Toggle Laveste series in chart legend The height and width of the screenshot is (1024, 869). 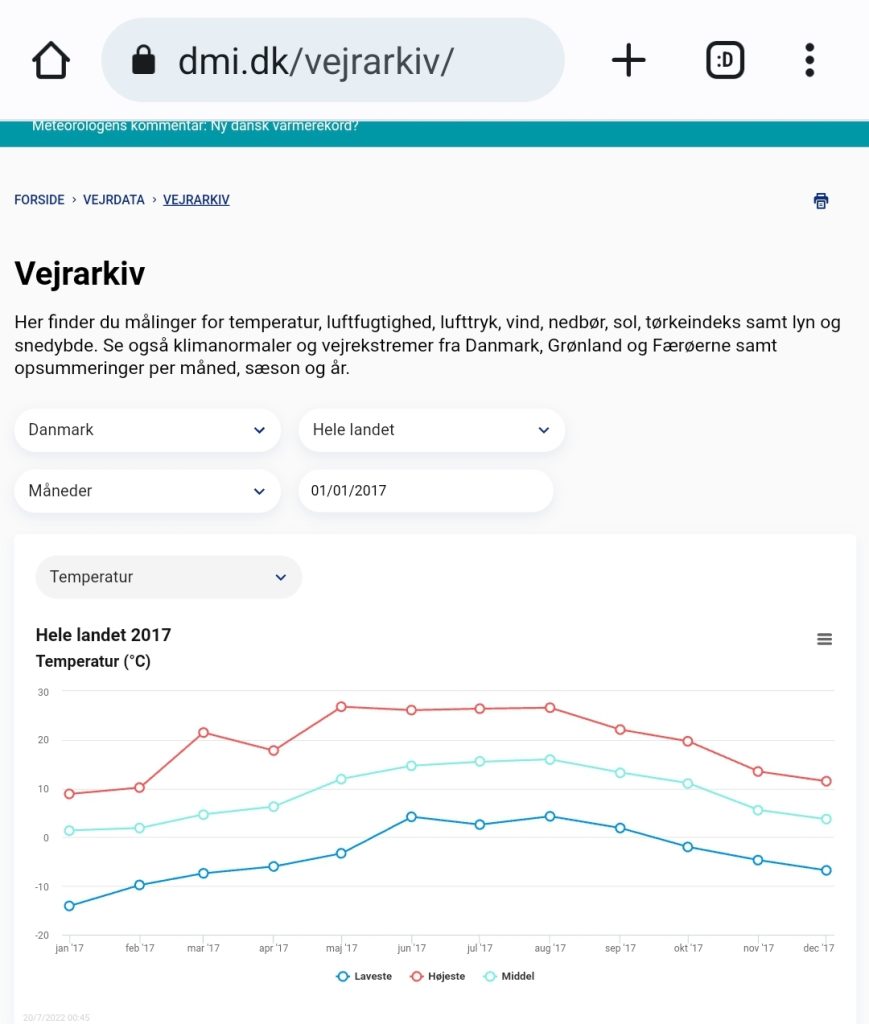click(365, 976)
